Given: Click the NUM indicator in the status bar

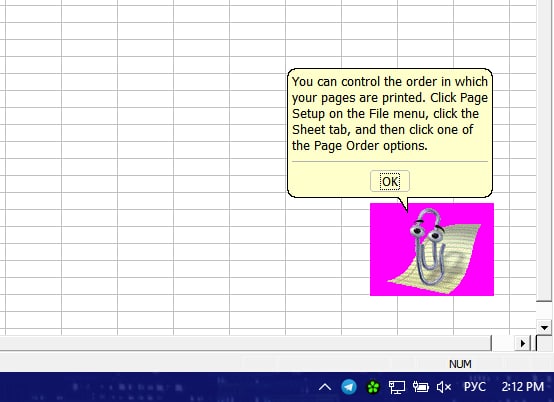Looking at the screenshot, I should pyautogui.click(x=460, y=364).
